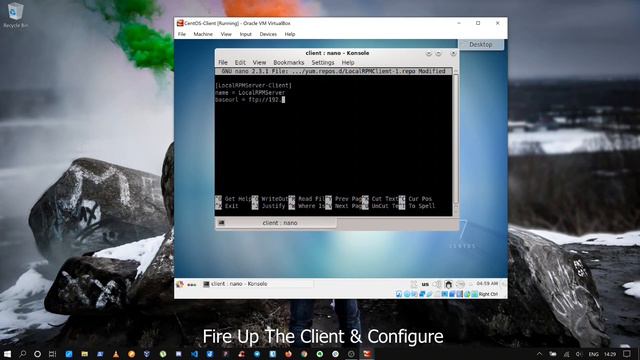Click 'Right Ctrl' host key indicator
Screen dimensions: 640x360
(x=488, y=294)
